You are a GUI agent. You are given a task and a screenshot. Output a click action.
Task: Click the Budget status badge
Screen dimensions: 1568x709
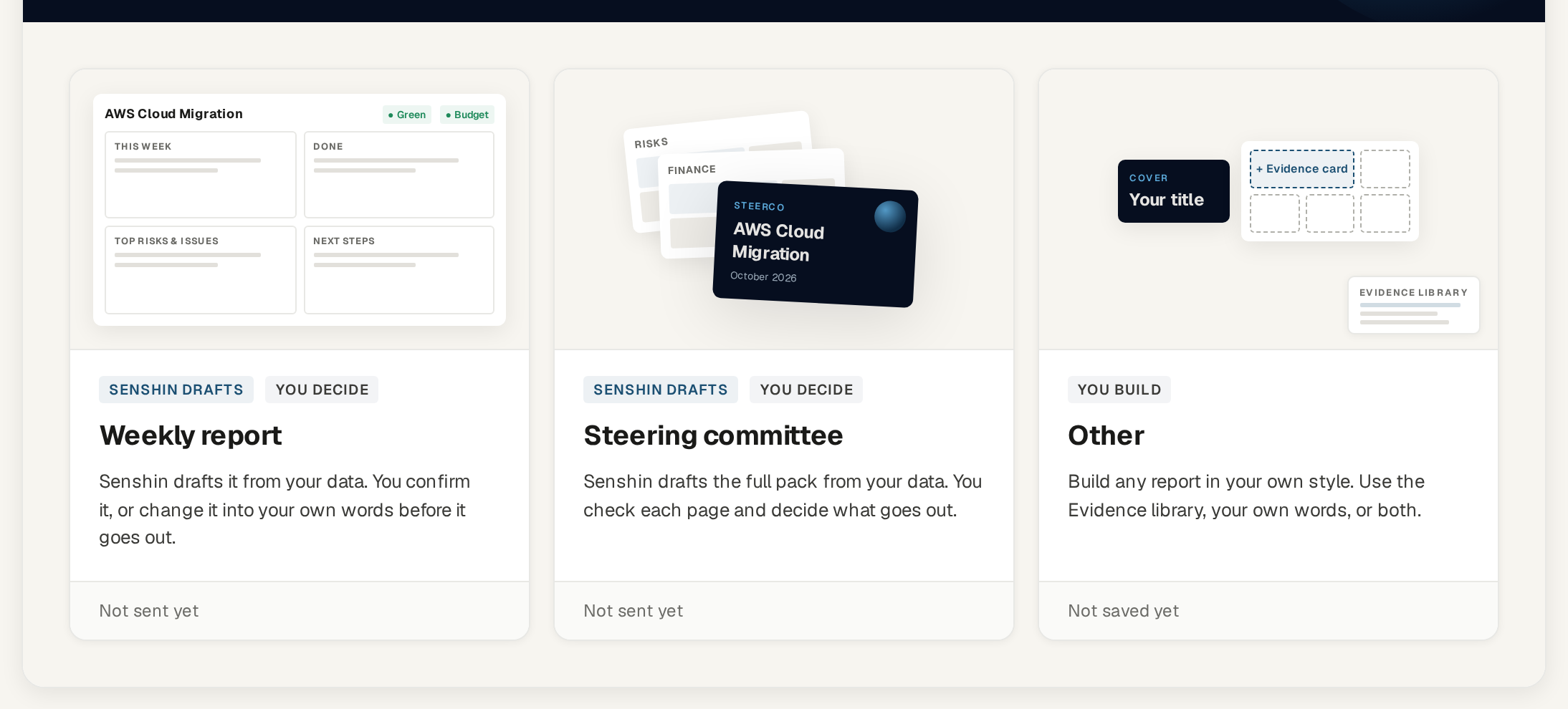[467, 115]
